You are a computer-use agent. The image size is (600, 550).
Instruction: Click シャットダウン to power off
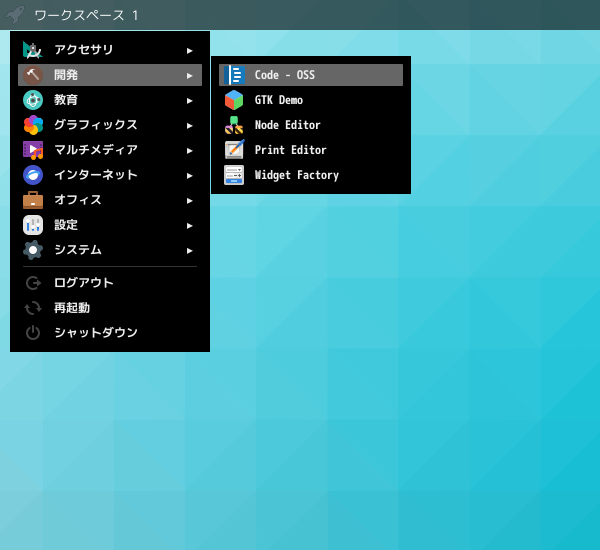pyautogui.click(x=96, y=333)
